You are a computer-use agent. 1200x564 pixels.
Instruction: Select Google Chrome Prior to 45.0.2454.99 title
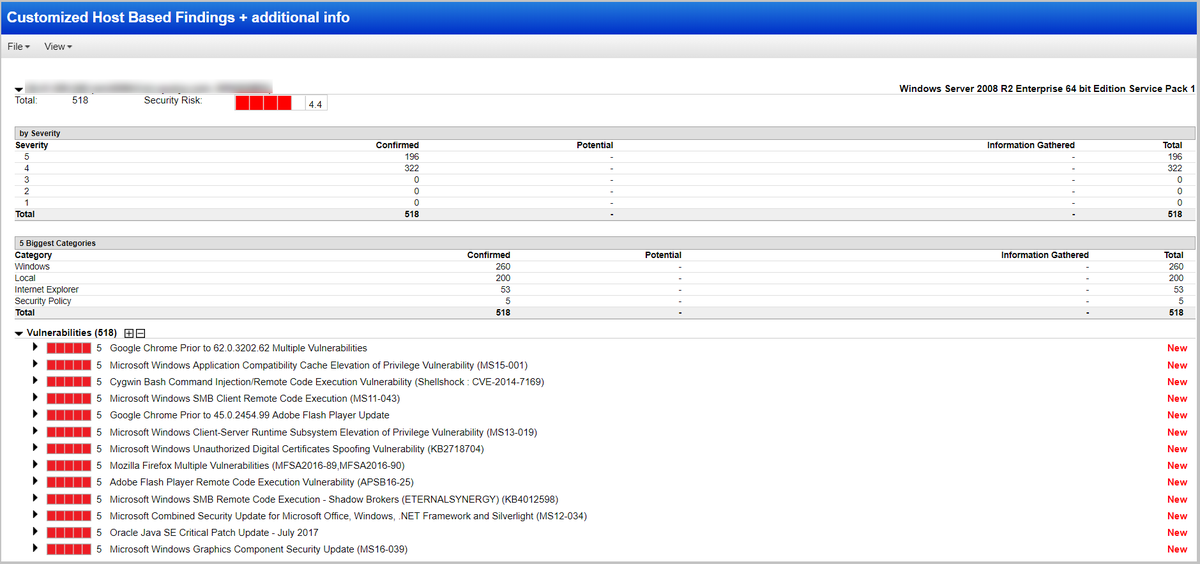[x=250, y=415]
